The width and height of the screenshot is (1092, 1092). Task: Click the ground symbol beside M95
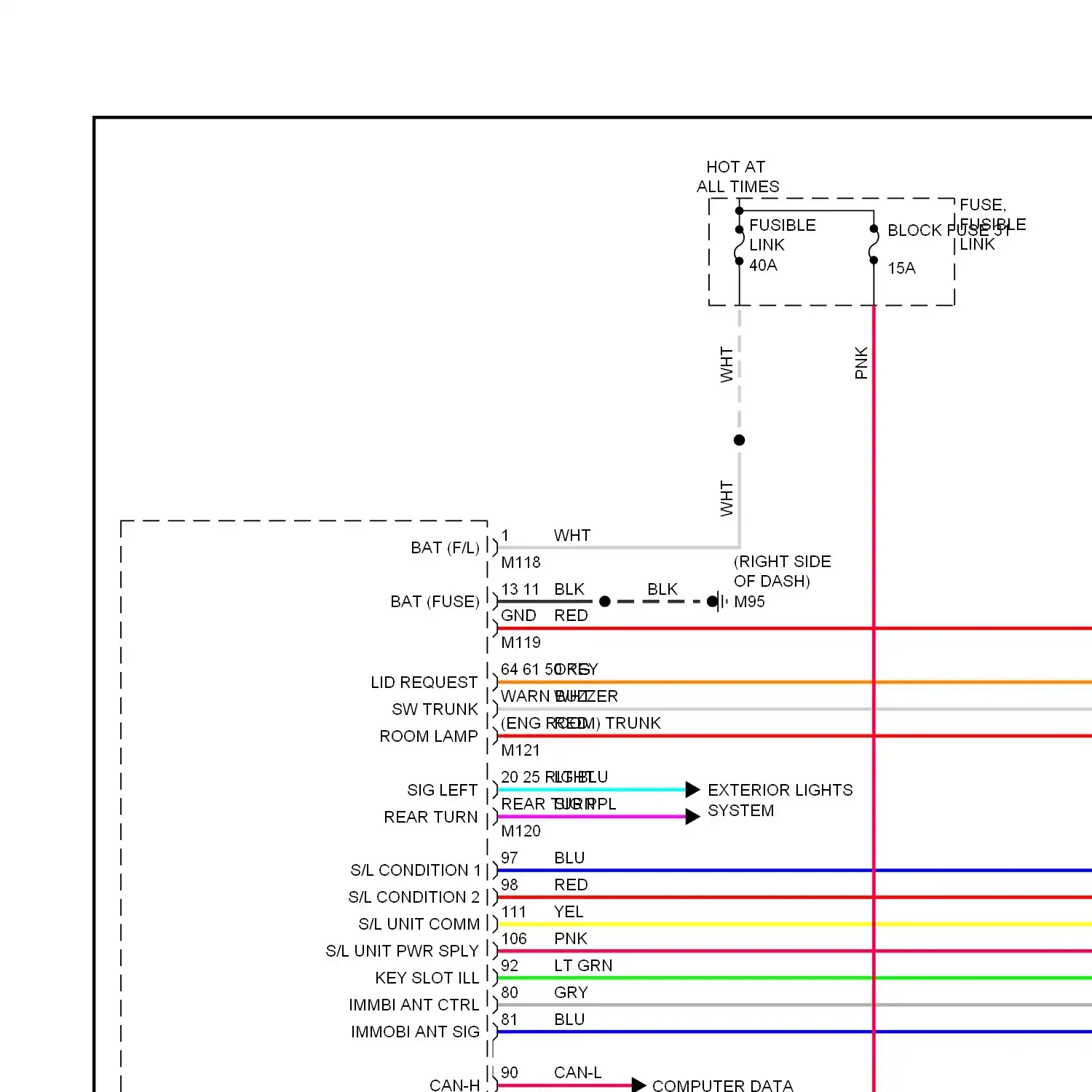point(719,601)
